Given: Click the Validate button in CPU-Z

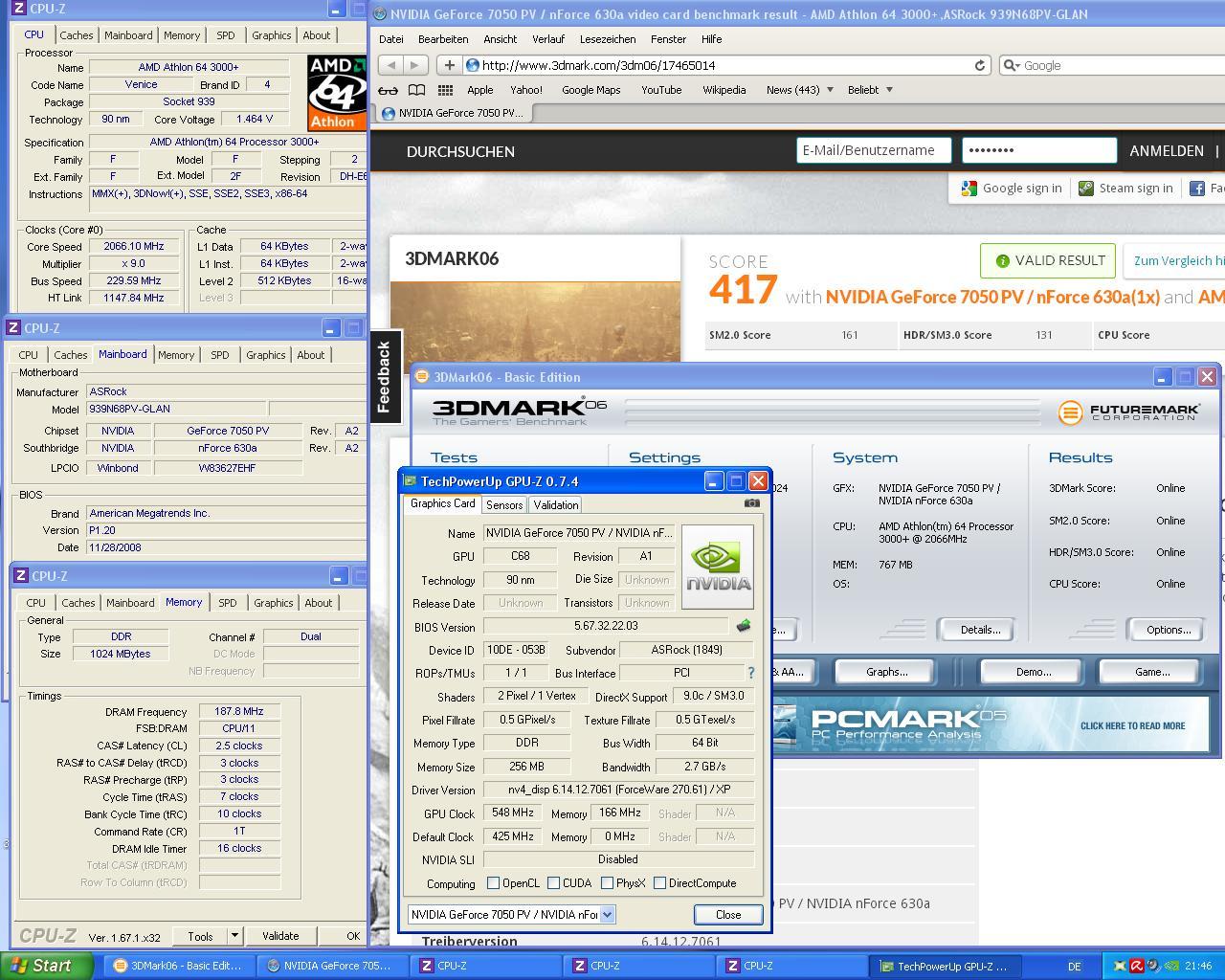Looking at the screenshot, I should (x=280, y=936).
